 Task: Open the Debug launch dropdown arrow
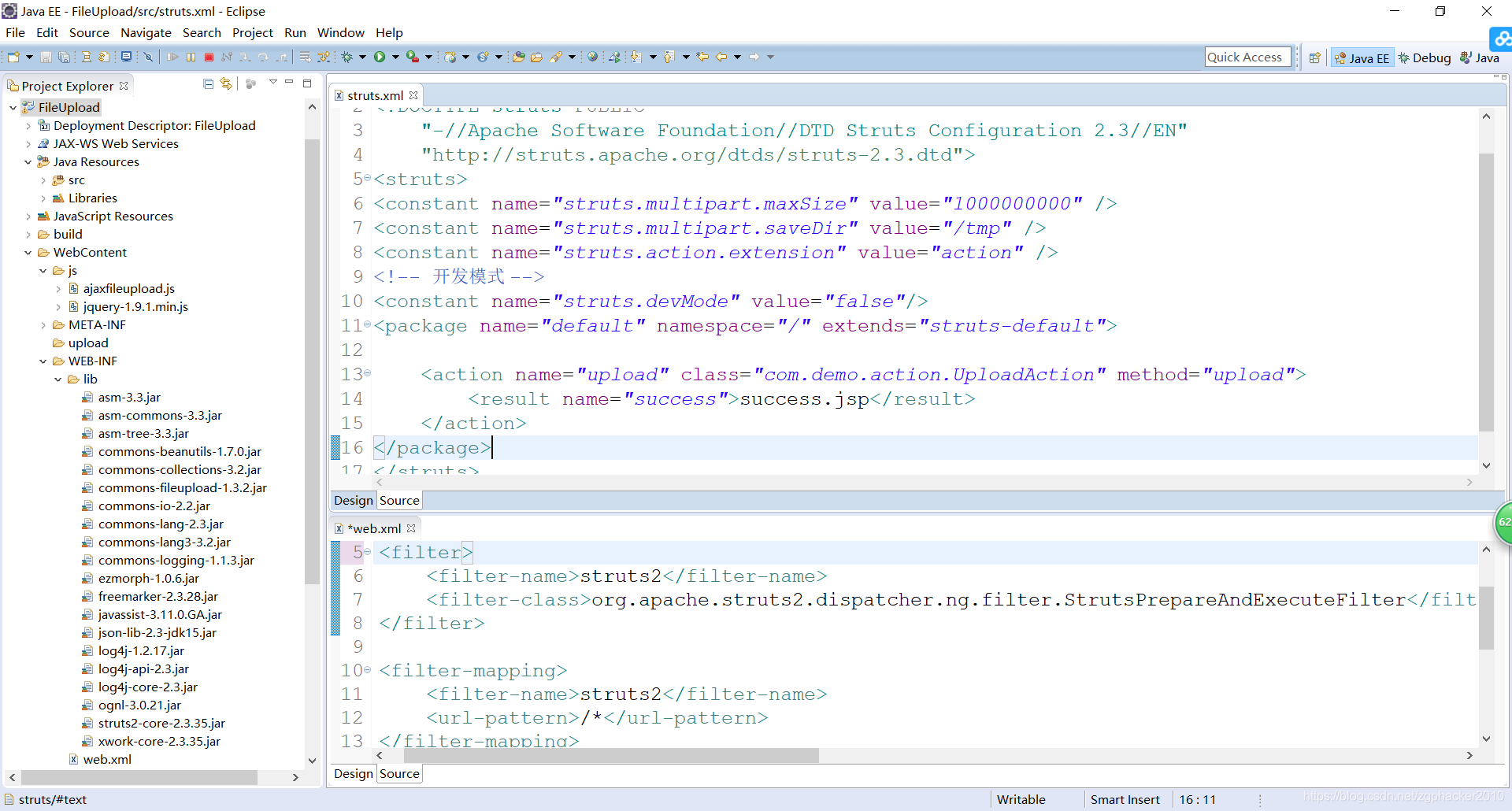pyautogui.click(x=362, y=57)
